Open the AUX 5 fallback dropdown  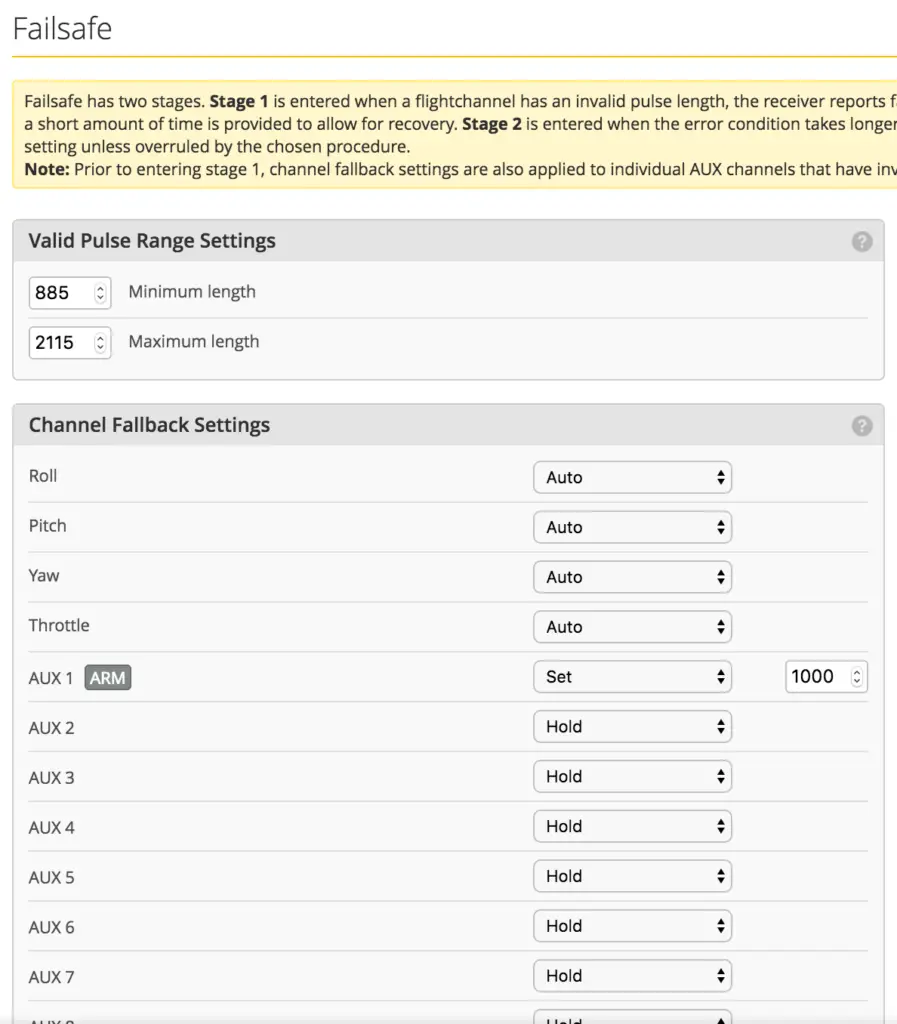pos(632,877)
